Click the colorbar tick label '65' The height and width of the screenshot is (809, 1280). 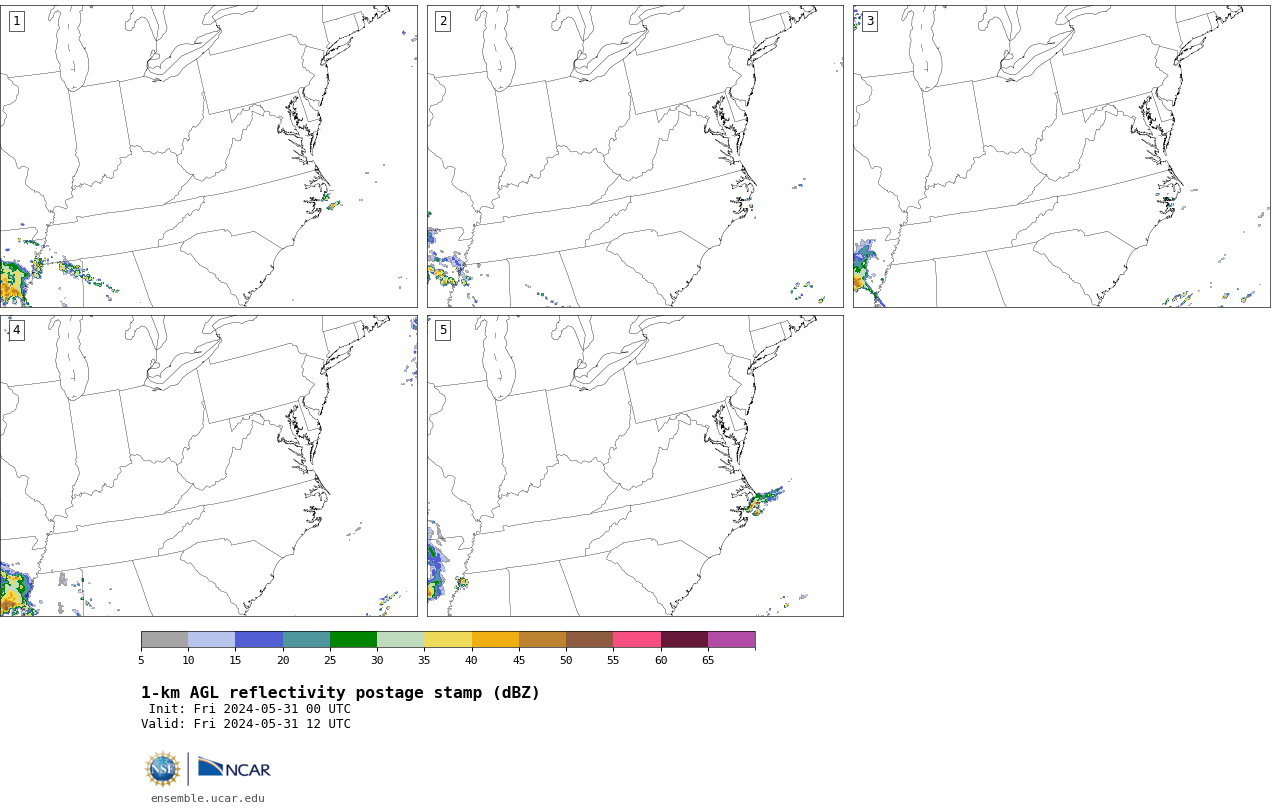pyautogui.click(x=708, y=660)
